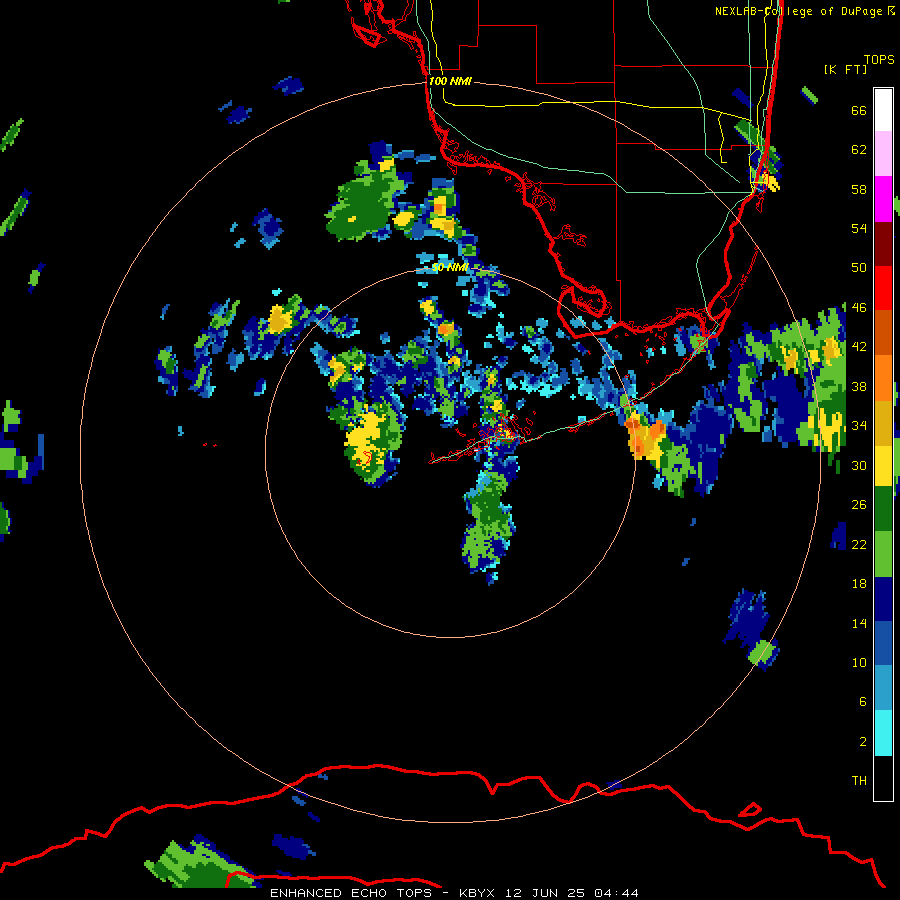Click the light pink swatch on the color scale

tap(883, 154)
